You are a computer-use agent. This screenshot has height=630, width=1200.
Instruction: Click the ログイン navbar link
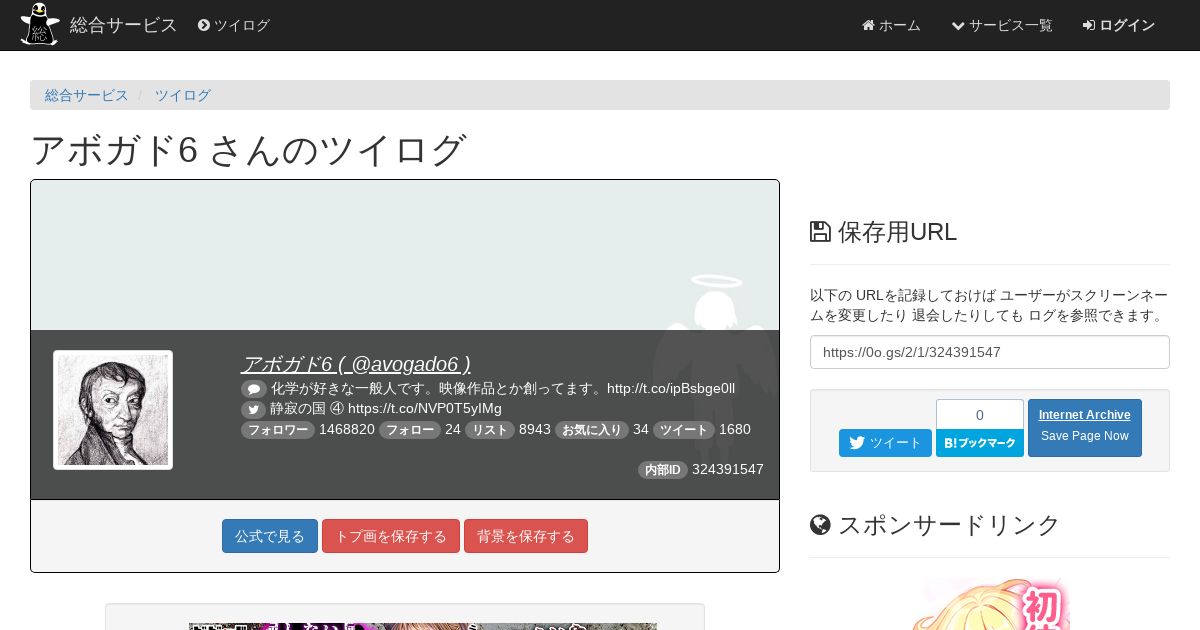[x=1118, y=25]
